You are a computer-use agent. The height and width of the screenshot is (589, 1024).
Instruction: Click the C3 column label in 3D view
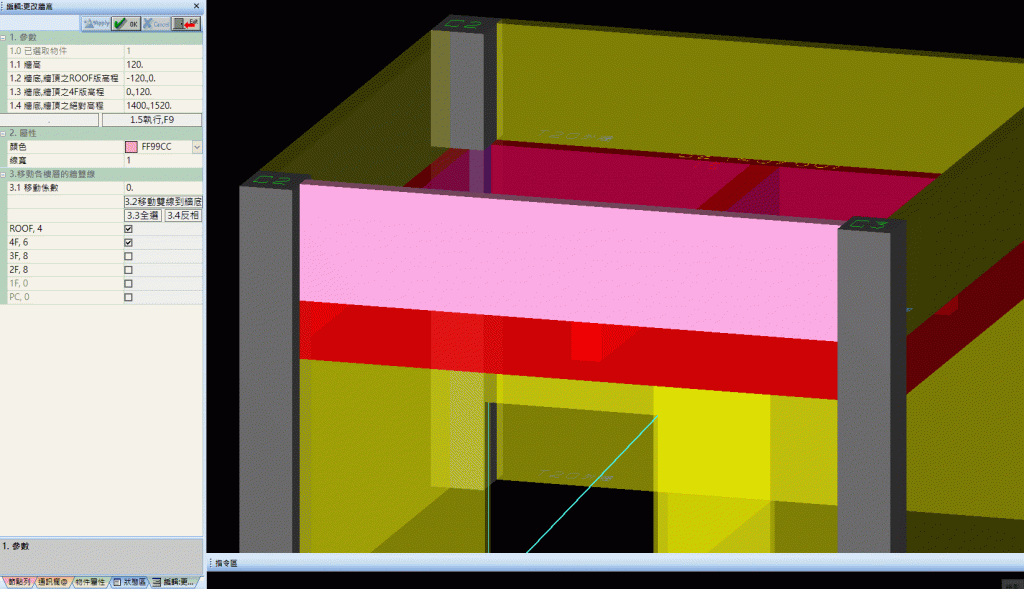(x=870, y=225)
